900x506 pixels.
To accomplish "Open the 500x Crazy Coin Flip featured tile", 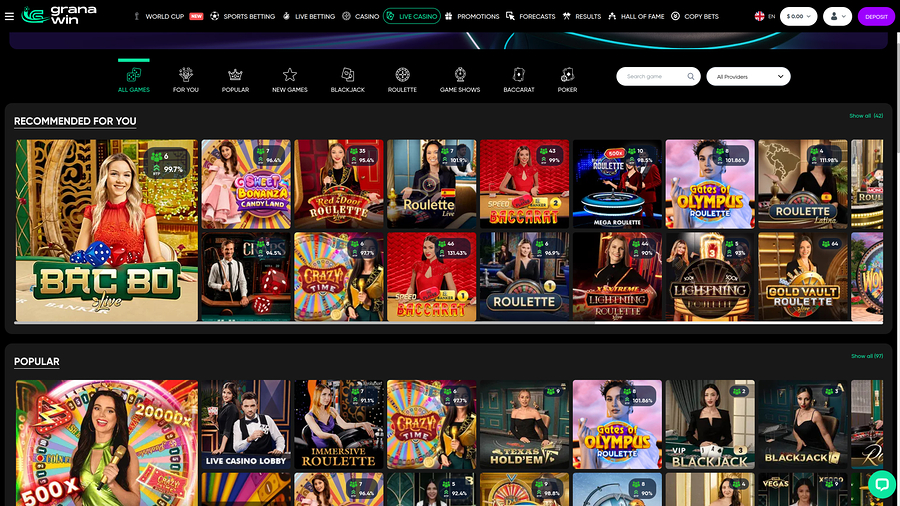I will click(107, 443).
